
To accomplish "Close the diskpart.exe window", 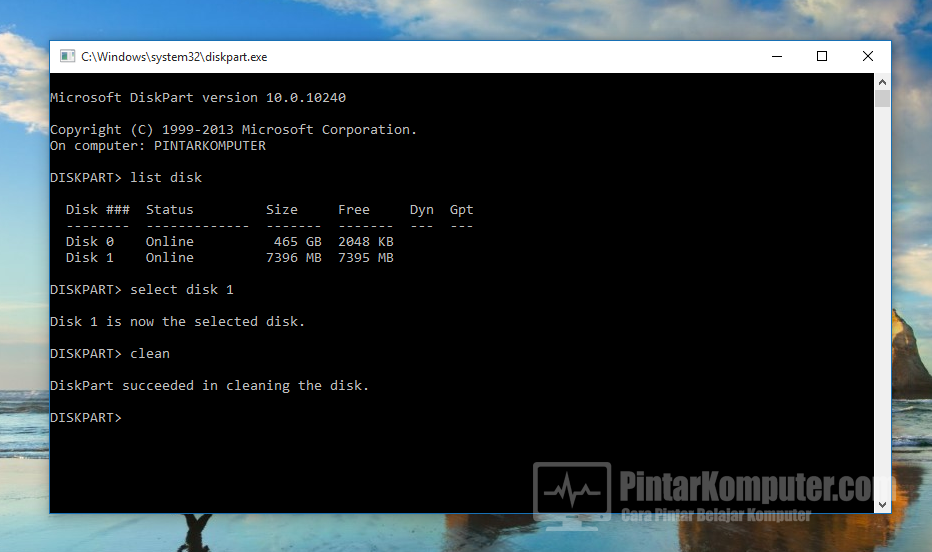I will tap(868, 56).
